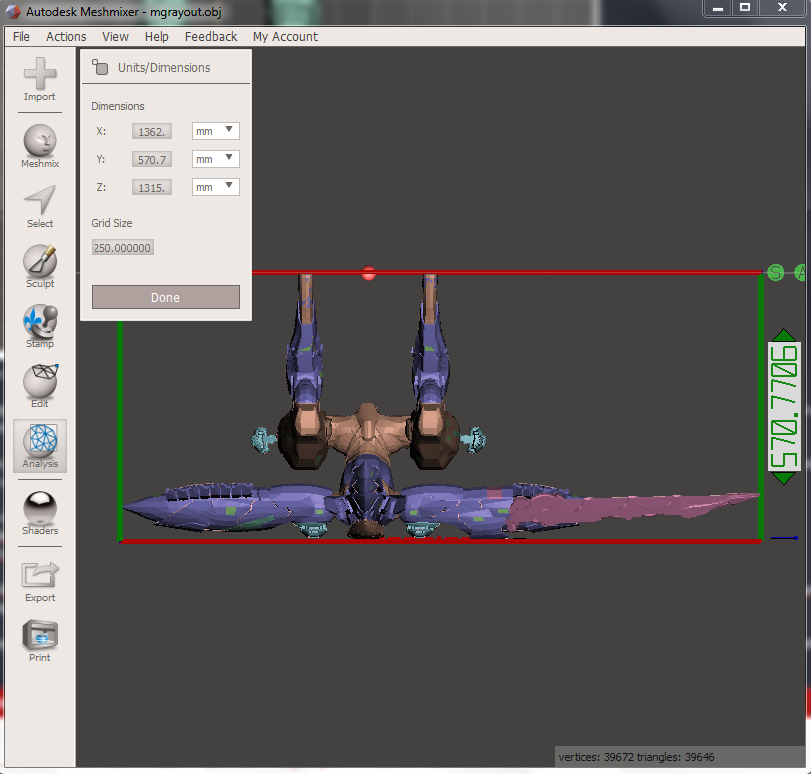This screenshot has width=811, height=774.
Task: Click the Units/Dimensions panel title
Action: (164, 68)
